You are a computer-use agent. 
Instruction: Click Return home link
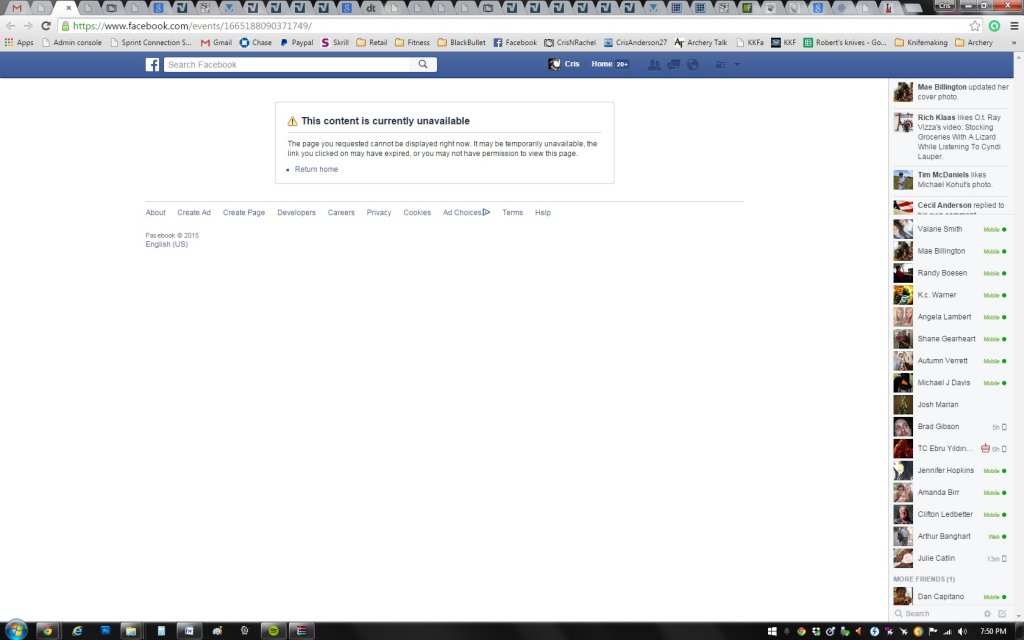tap(316, 169)
